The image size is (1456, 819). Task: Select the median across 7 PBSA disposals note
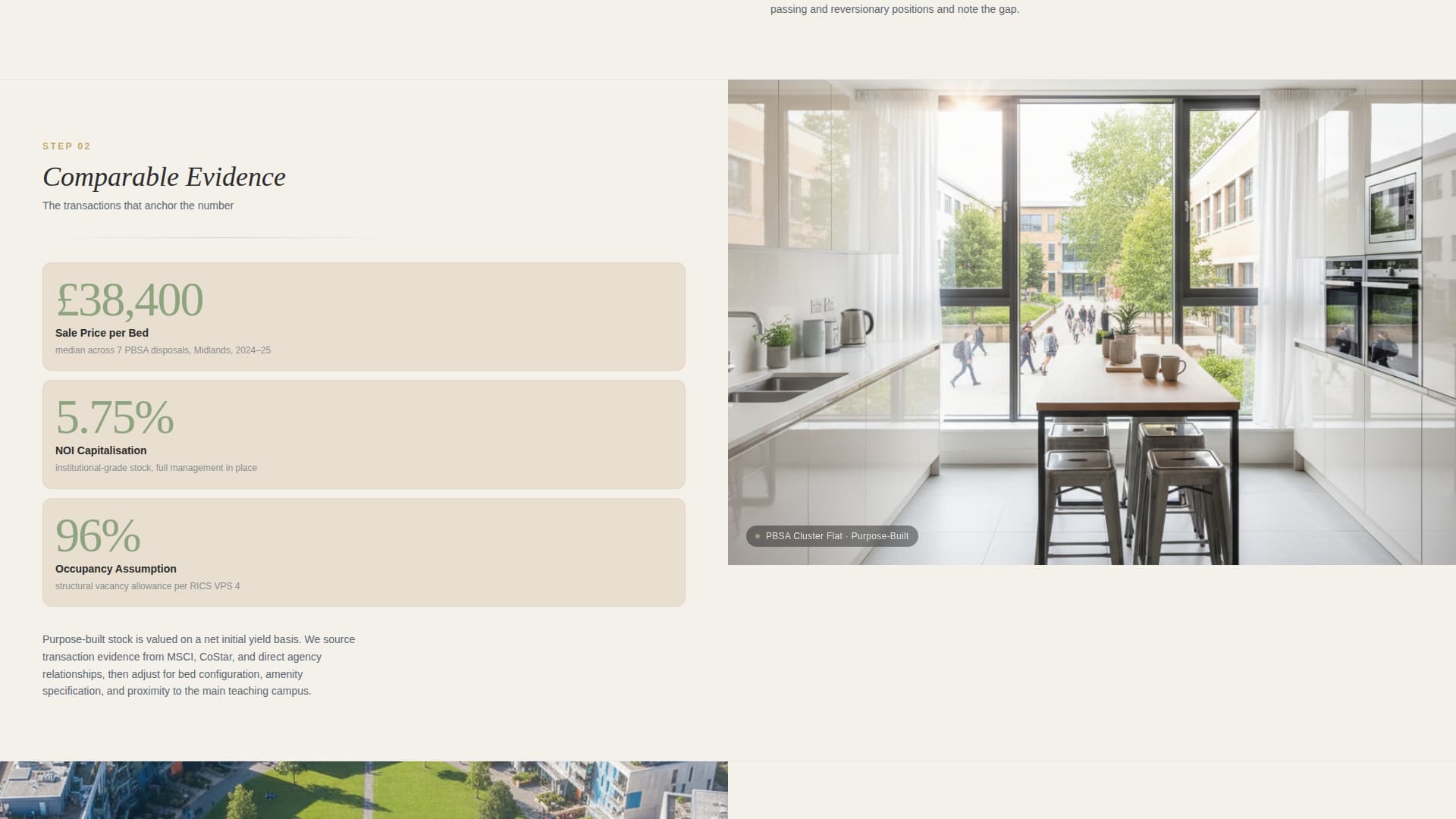pos(163,350)
